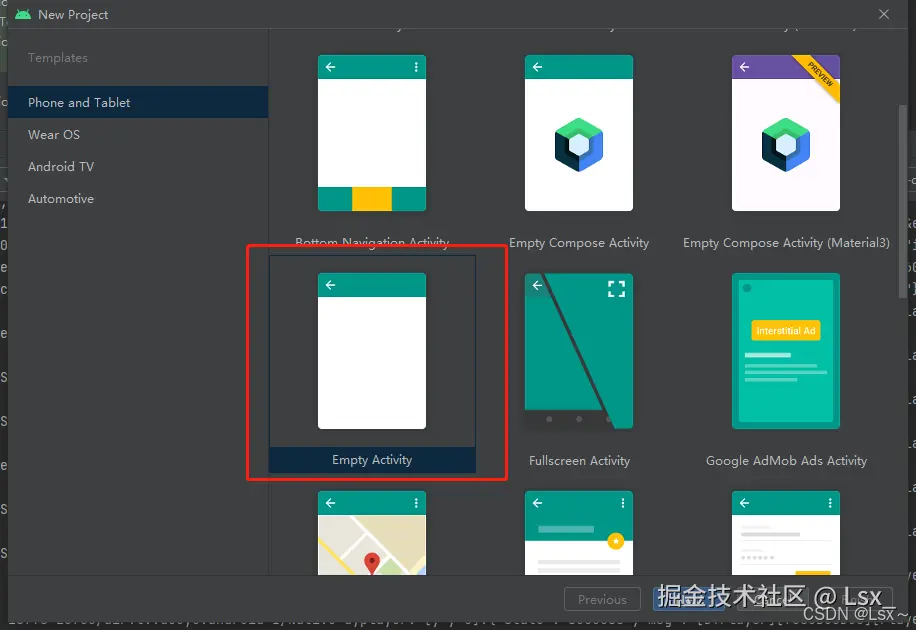Screen dimensions: 916x630
Task: Click the Google AdMob Ads Activity label
Action: pyautogui.click(x=786, y=461)
